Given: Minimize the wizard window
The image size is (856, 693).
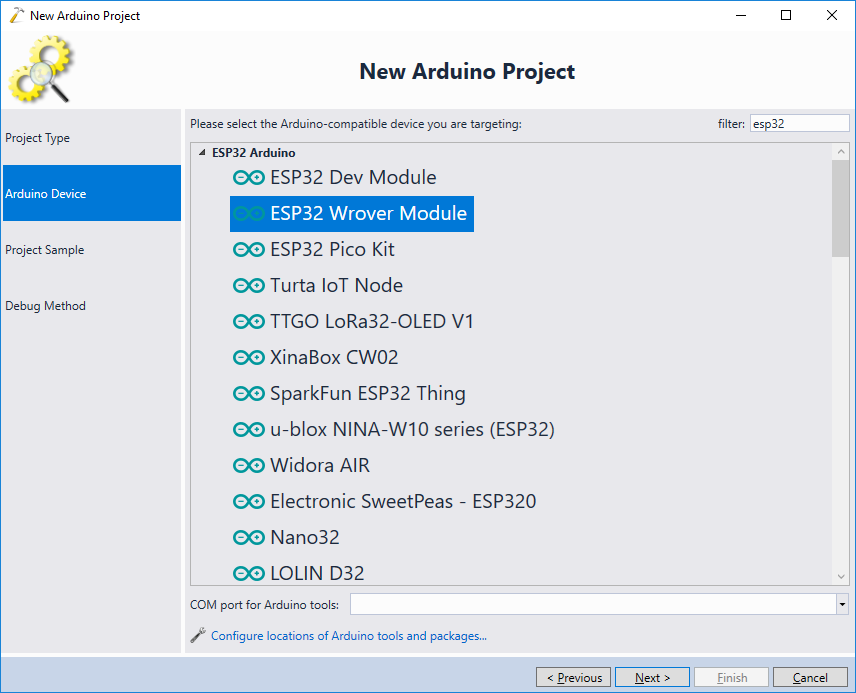Looking at the screenshot, I should [741, 15].
